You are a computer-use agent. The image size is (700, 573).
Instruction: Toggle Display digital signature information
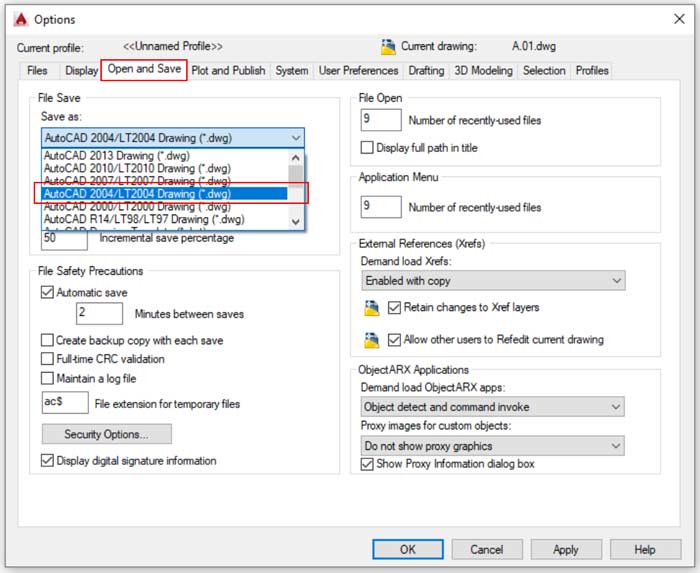[x=47, y=460]
